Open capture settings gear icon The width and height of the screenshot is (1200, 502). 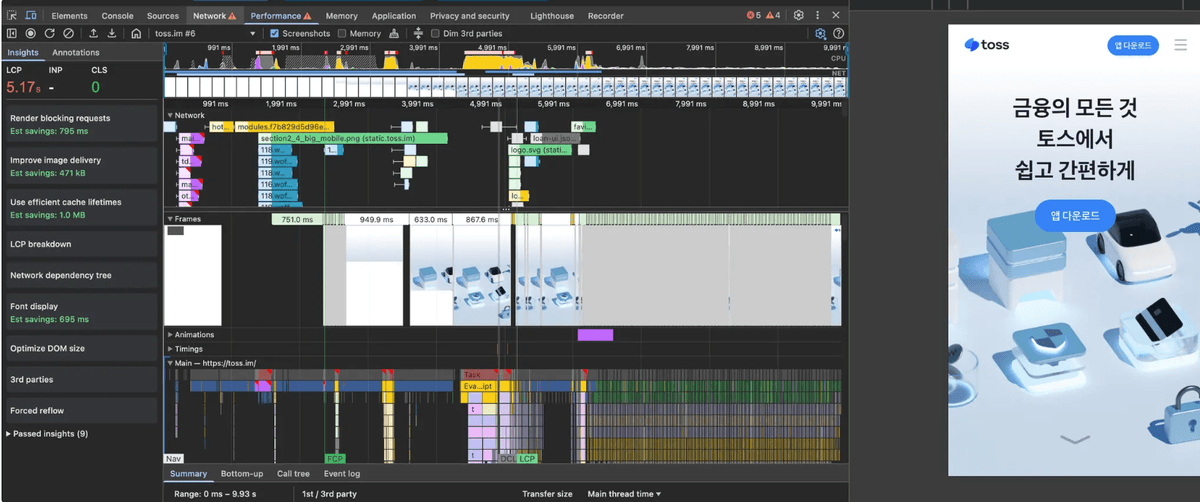(820, 33)
